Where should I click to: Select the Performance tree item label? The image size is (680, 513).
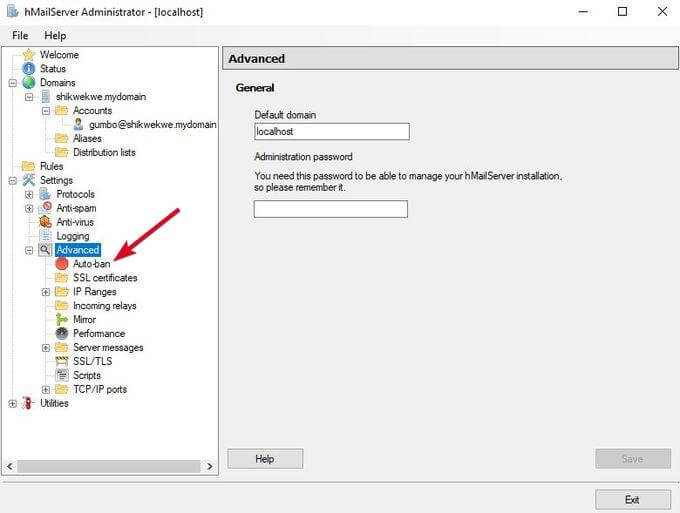coord(99,333)
